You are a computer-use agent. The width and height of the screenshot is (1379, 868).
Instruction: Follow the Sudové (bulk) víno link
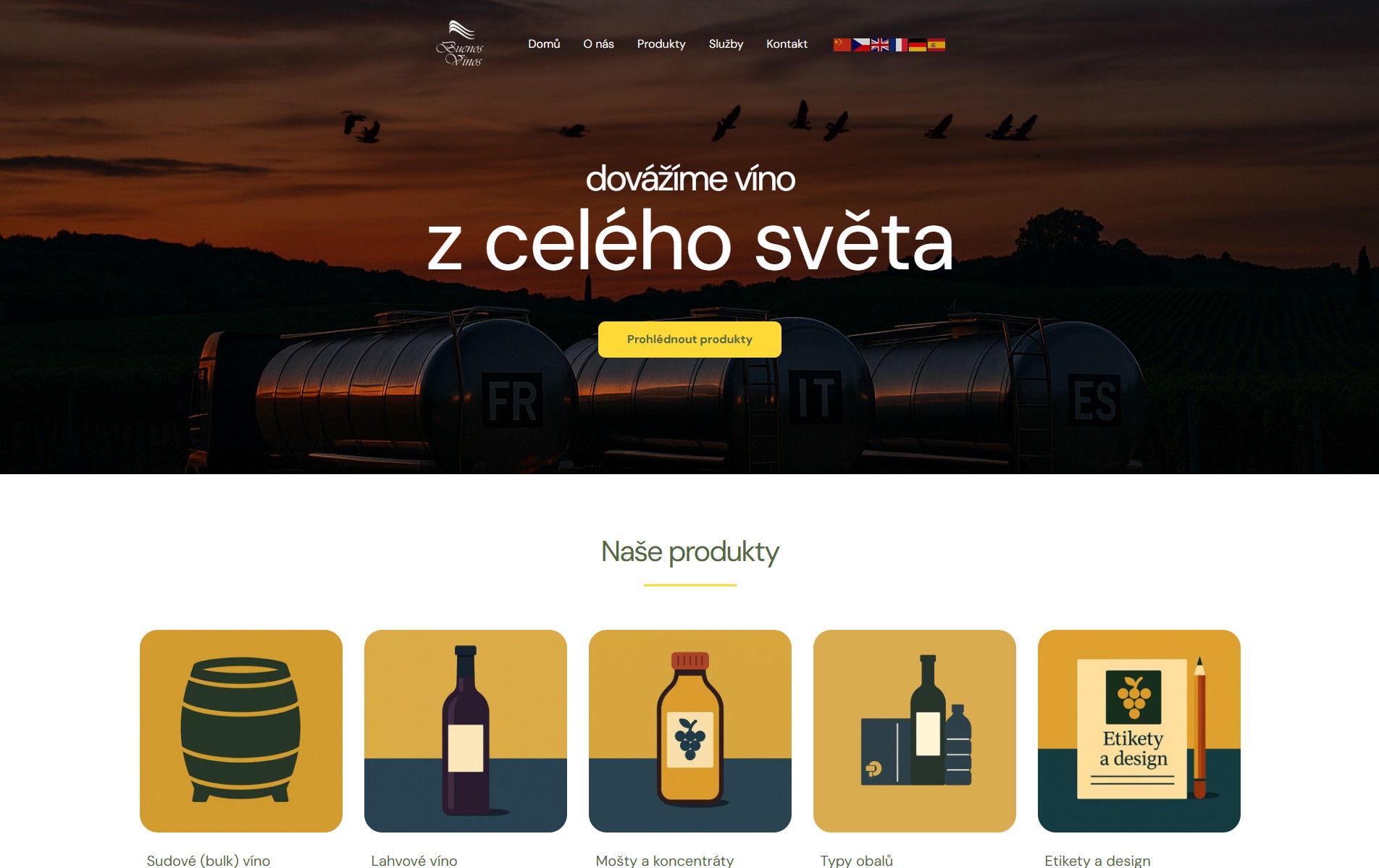pyautogui.click(x=209, y=860)
